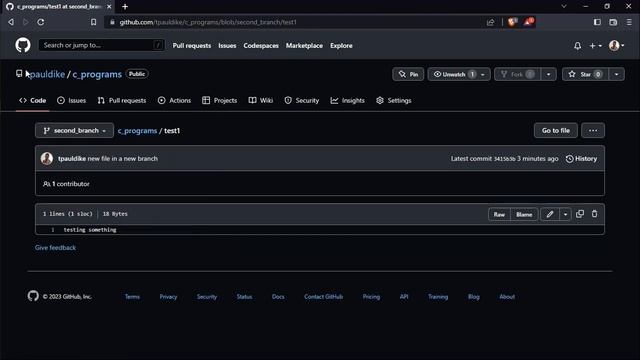Open the three-dots file options menu

click(593, 130)
